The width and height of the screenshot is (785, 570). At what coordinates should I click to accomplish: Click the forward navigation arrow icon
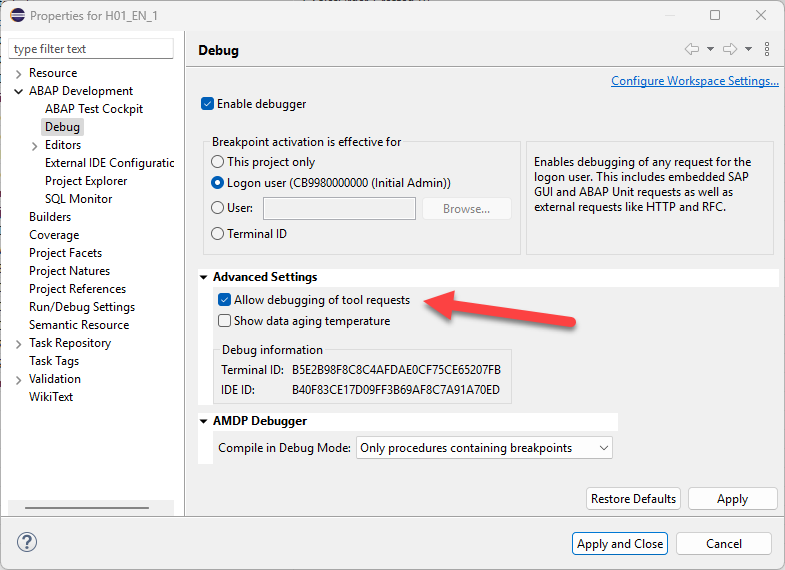pyautogui.click(x=729, y=49)
